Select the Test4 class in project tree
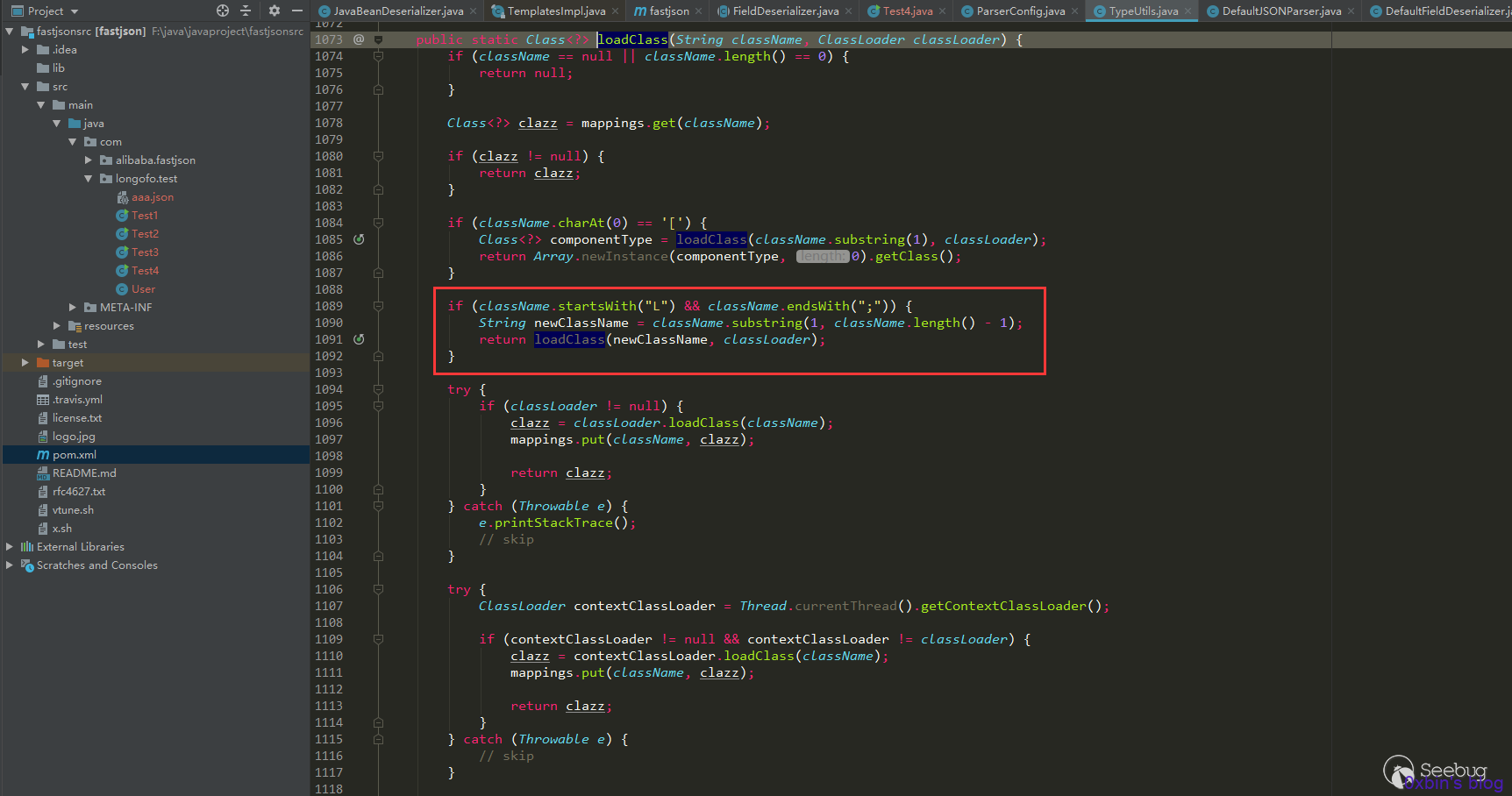This screenshot has width=1512, height=796. tap(145, 270)
